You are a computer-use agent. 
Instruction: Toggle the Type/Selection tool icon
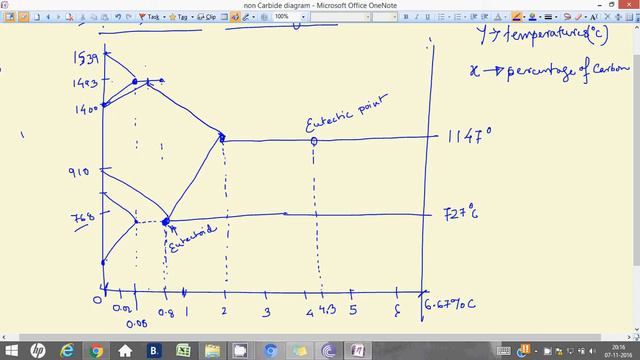click(x=235, y=17)
